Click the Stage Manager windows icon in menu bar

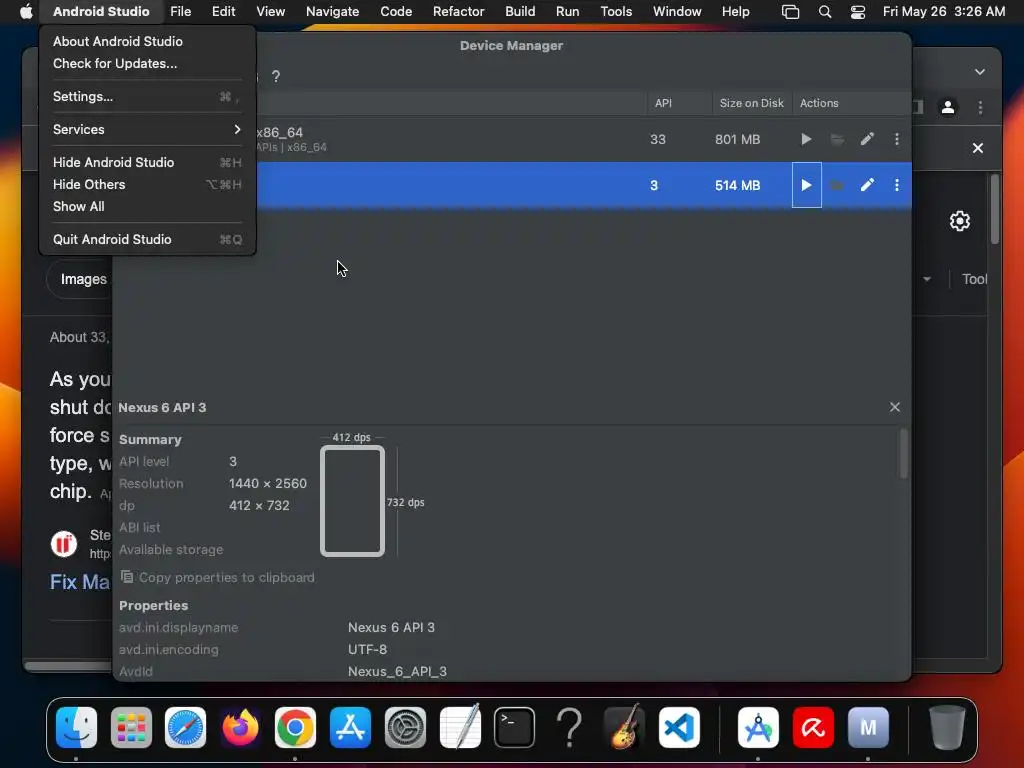[790, 12]
